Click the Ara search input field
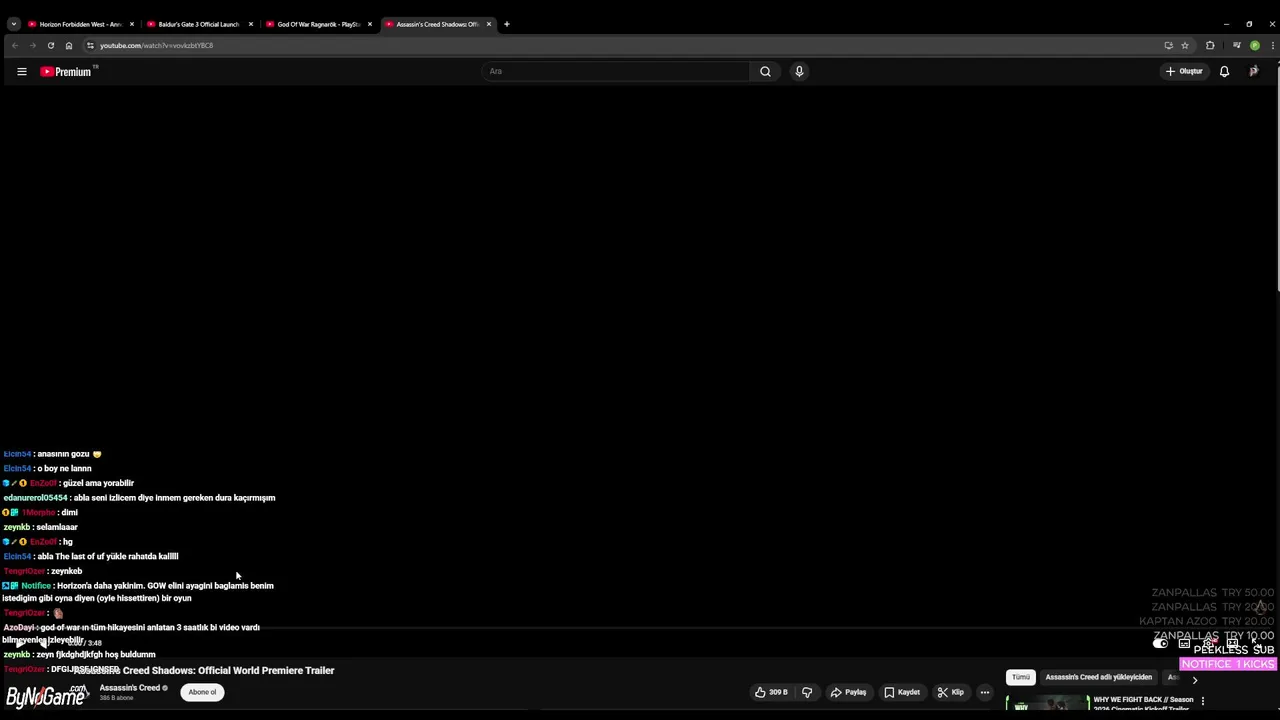The height and width of the screenshot is (720, 1280). pyautogui.click(x=616, y=71)
